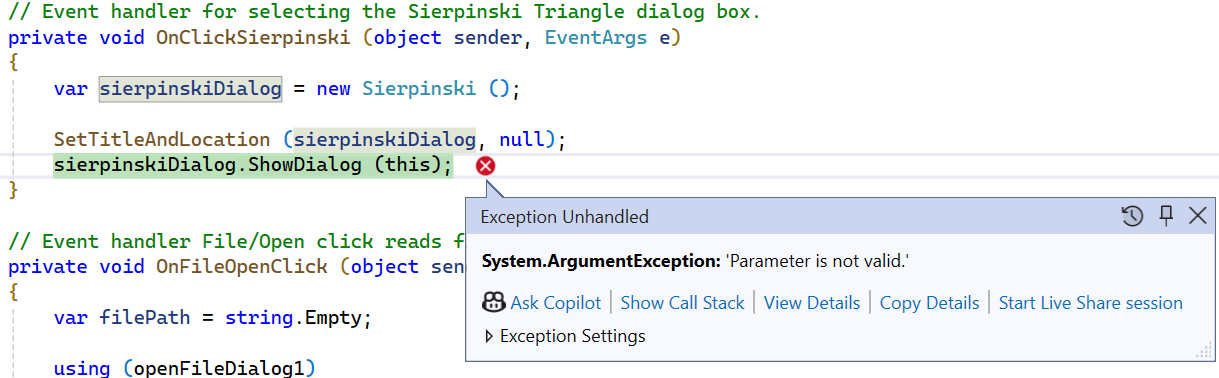
Task: Expand the Exception Settings section
Action: click(x=489, y=336)
